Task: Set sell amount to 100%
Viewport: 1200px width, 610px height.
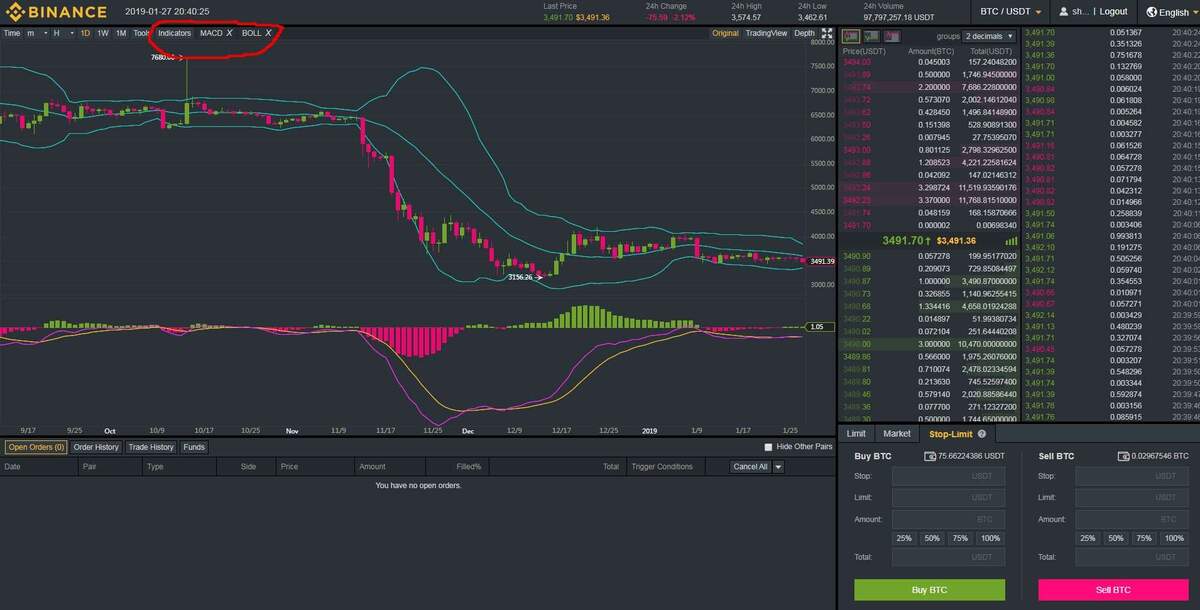Action: coord(1174,538)
